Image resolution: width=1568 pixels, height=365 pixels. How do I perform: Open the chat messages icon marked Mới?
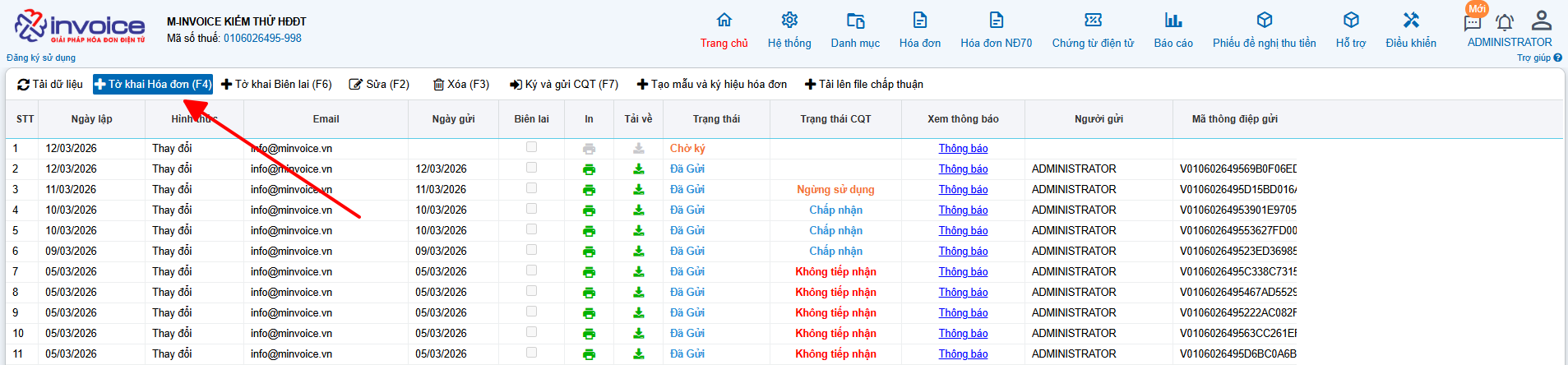pos(1473,22)
